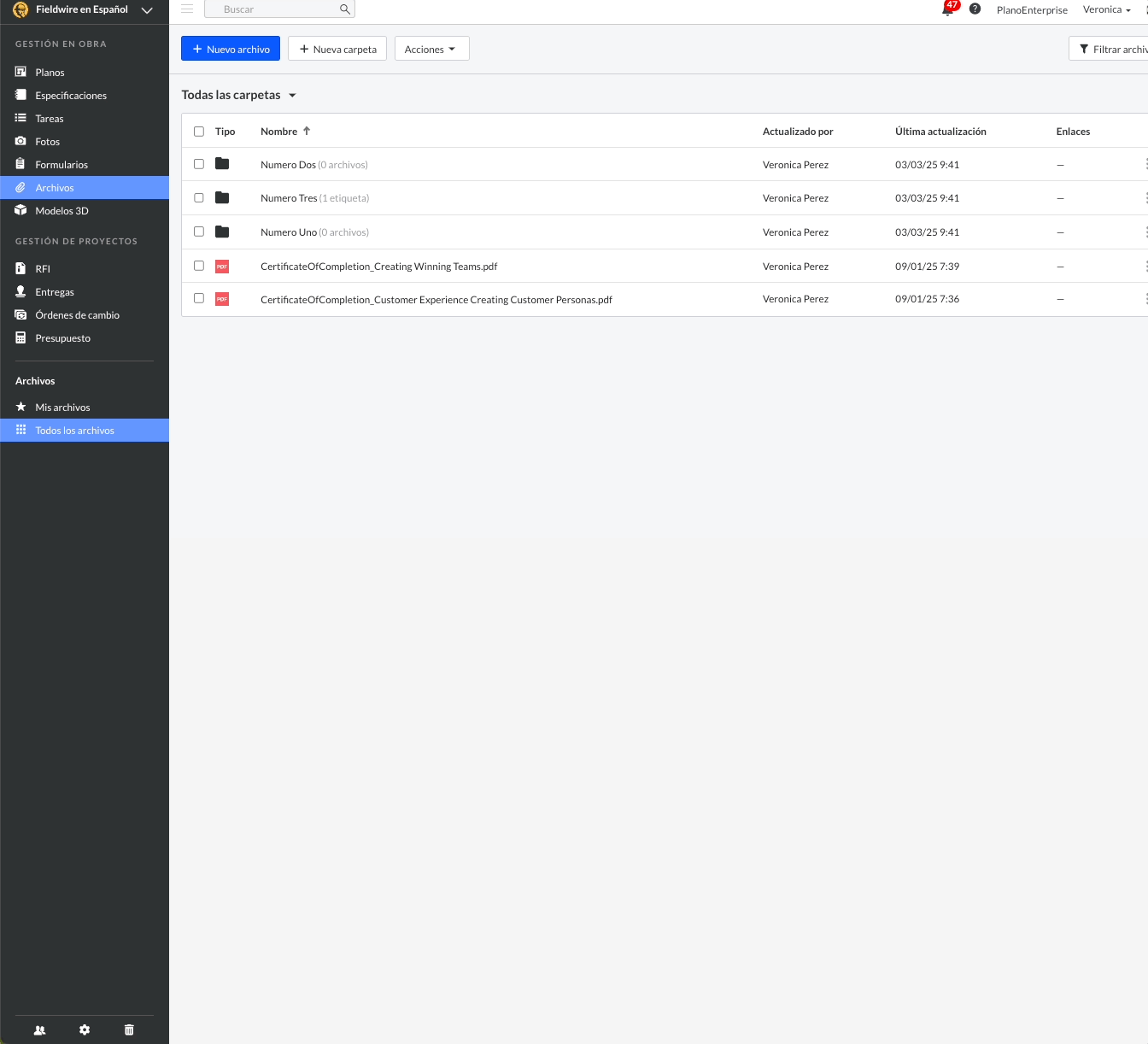Click the Numero Uno folder icon
The height and width of the screenshot is (1044, 1148).
[x=222, y=232]
